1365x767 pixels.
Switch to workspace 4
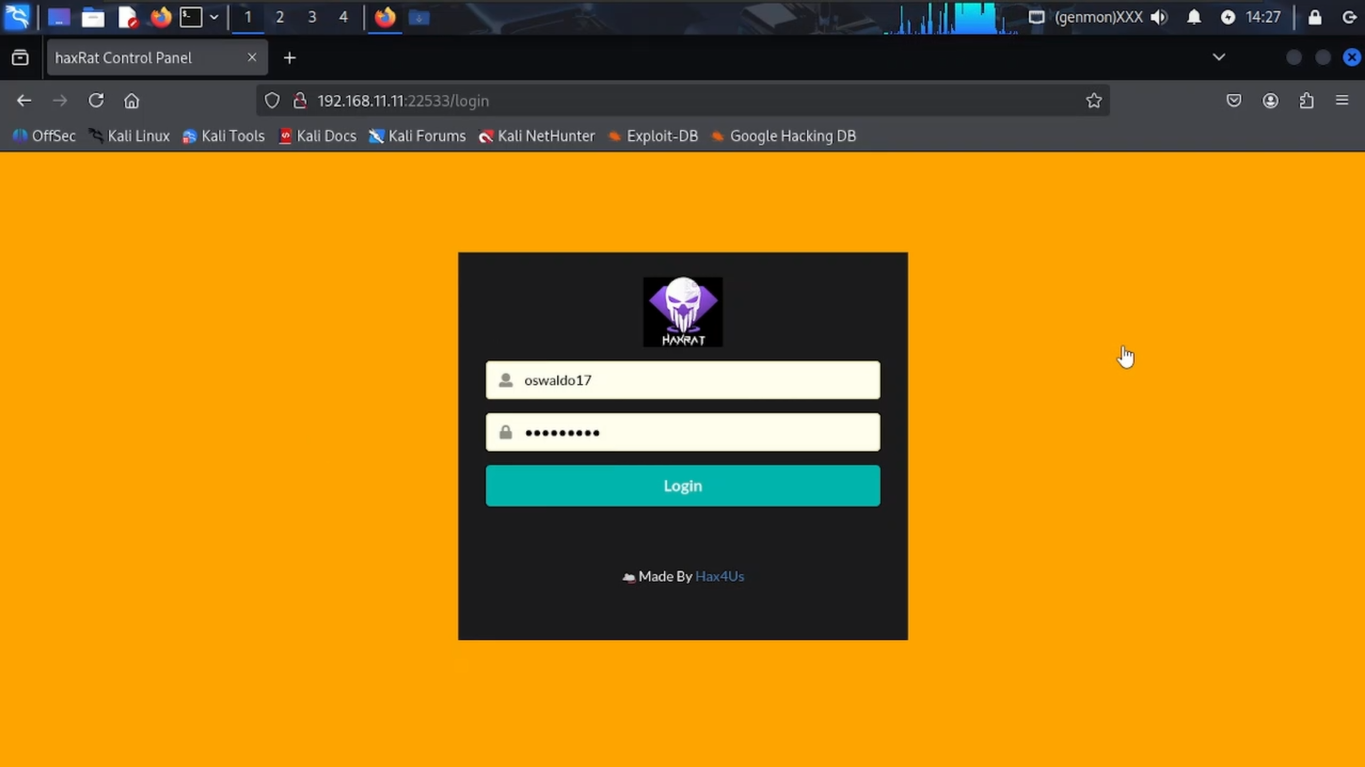point(343,17)
